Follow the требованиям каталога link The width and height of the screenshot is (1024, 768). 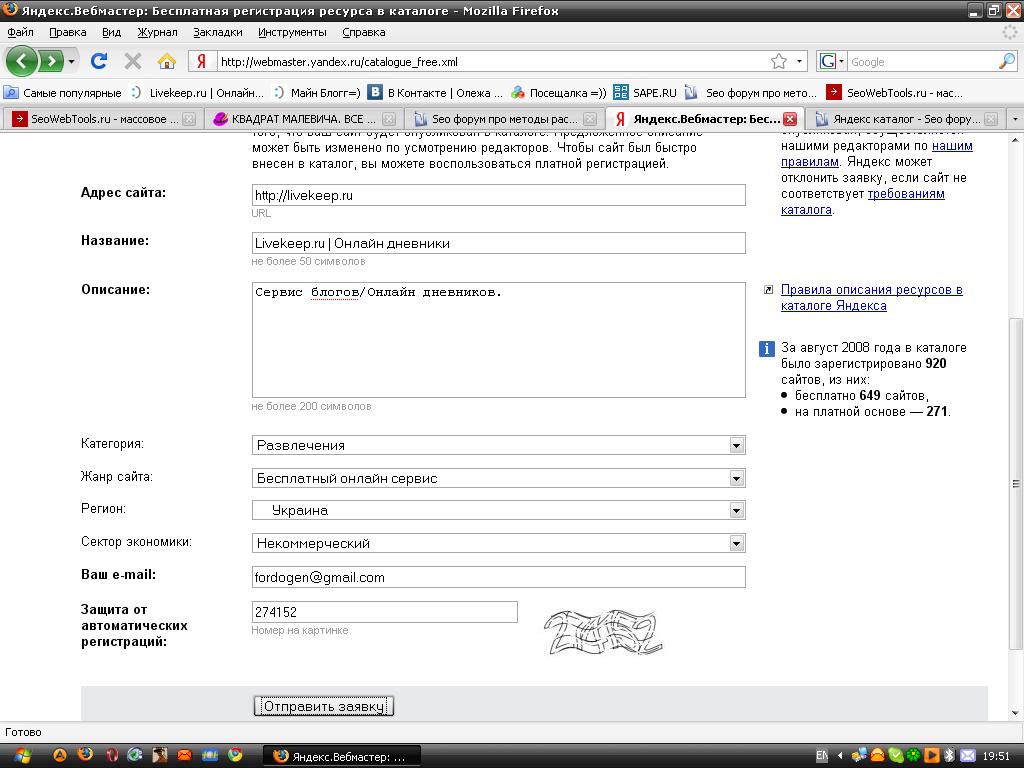863,202
